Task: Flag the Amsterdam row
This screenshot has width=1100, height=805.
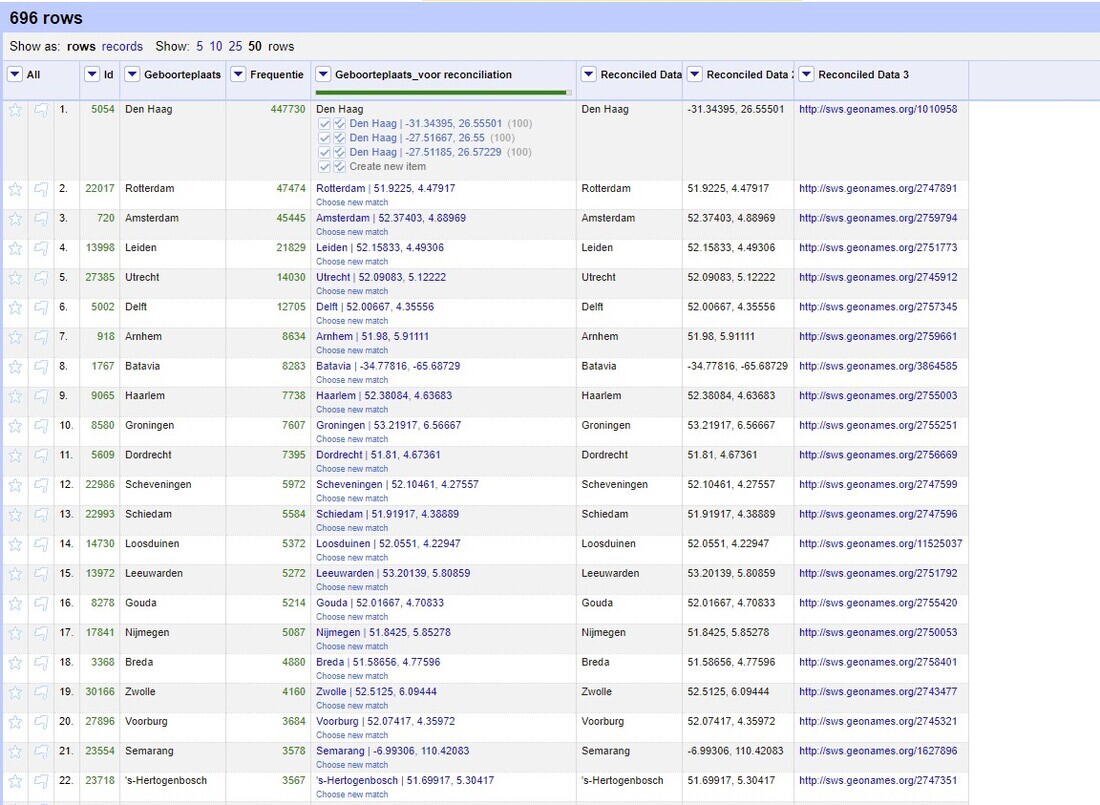Action: pos(41,219)
